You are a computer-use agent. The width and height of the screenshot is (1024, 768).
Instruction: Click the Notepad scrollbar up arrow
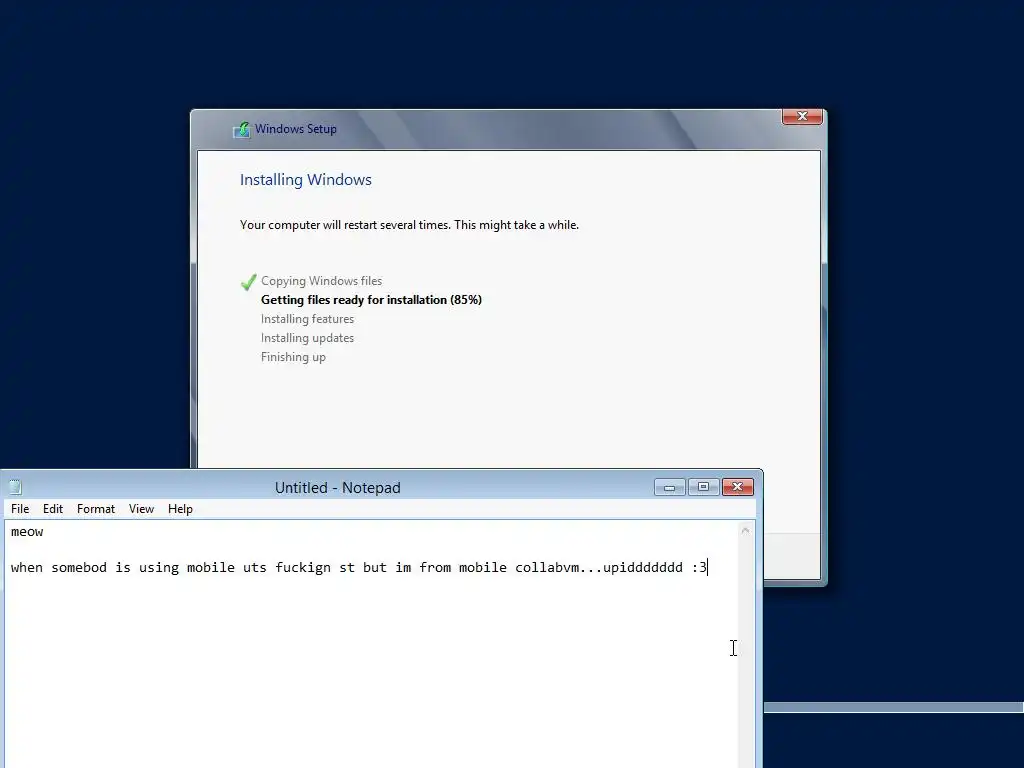click(745, 531)
